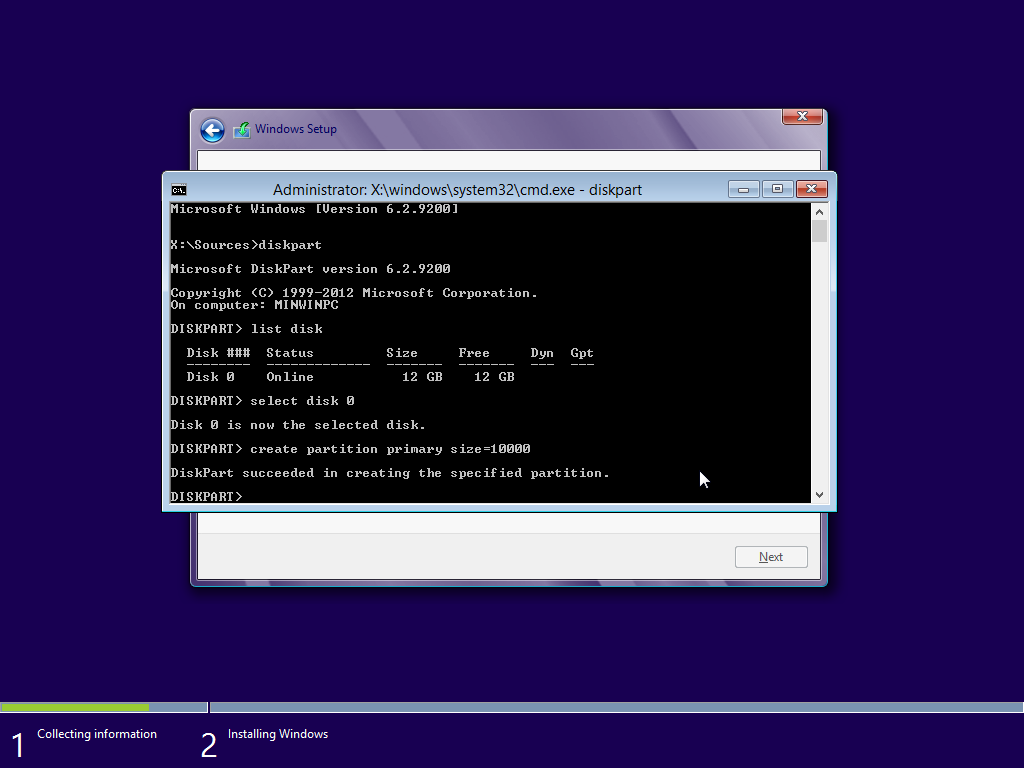Click the Administrator cmd.exe title bar text

point(457,190)
